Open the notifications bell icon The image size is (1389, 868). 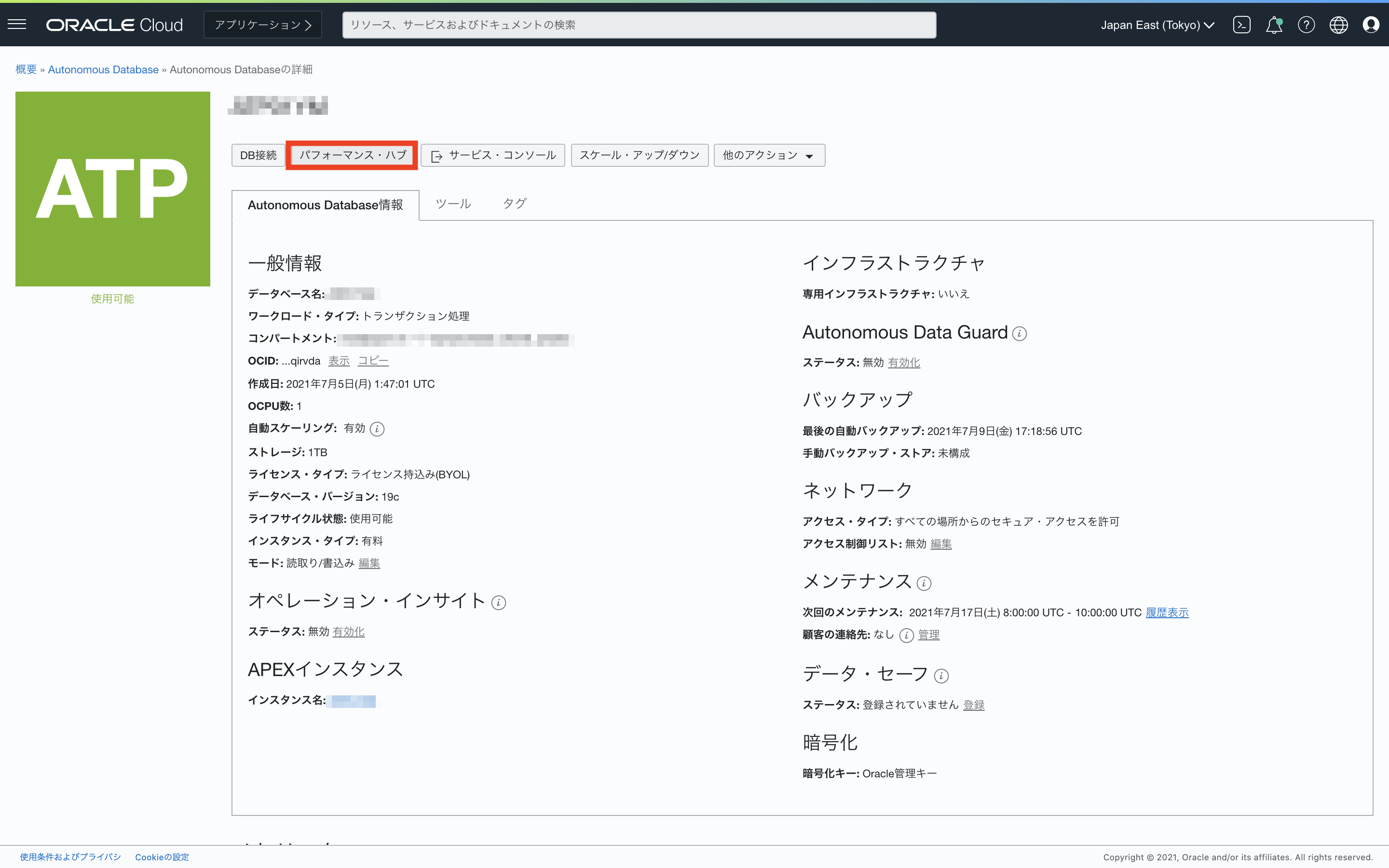coord(1274,25)
